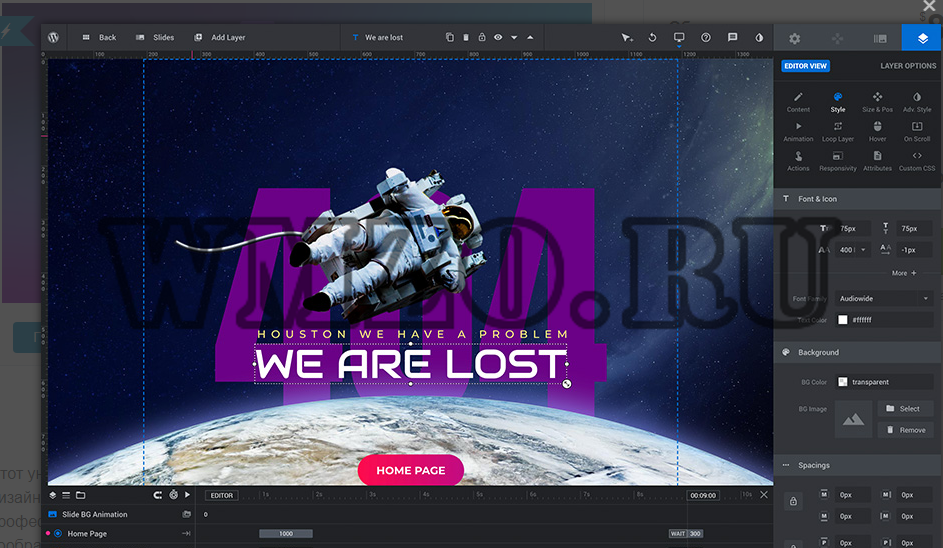Close the timeline panel with X
Image resolution: width=943 pixels, height=548 pixels.
[x=764, y=494]
